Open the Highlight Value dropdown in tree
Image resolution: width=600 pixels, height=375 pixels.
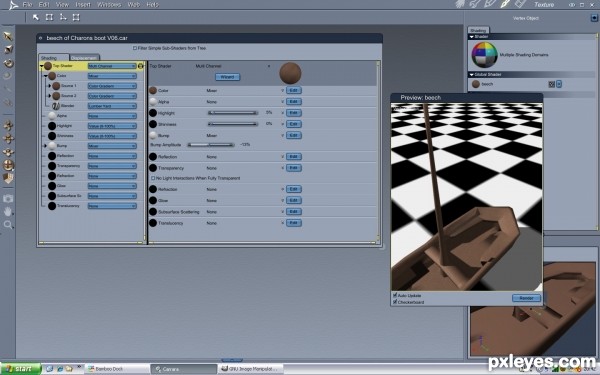click(112, 126)
